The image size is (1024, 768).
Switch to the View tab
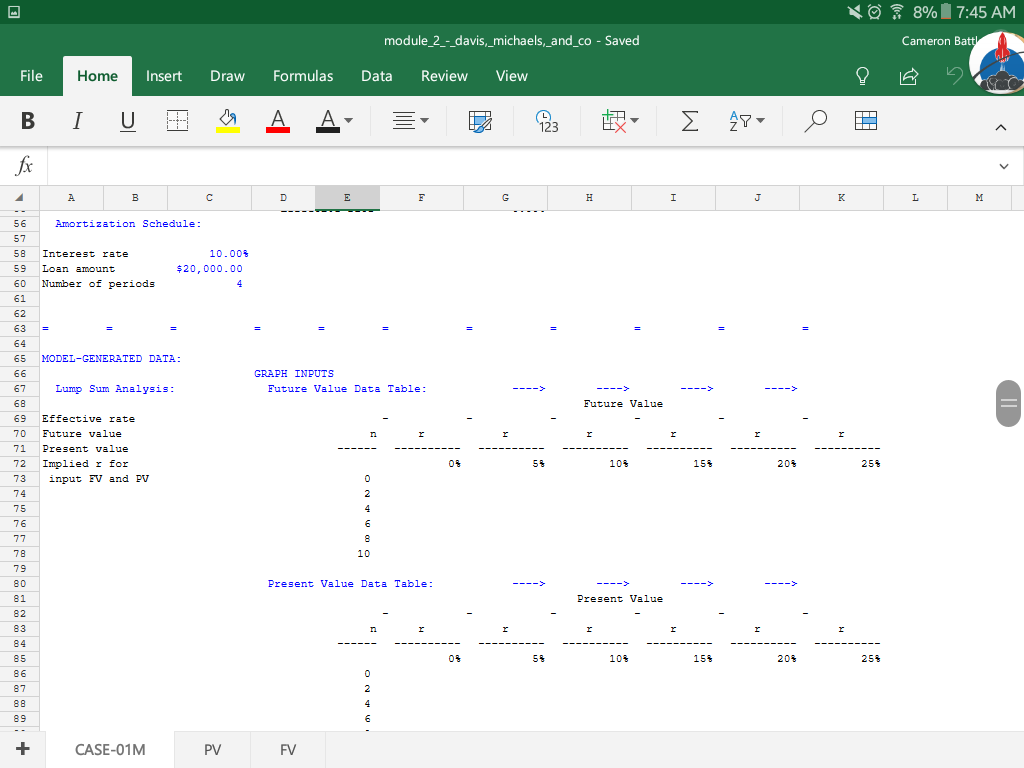tap(511, 76)
